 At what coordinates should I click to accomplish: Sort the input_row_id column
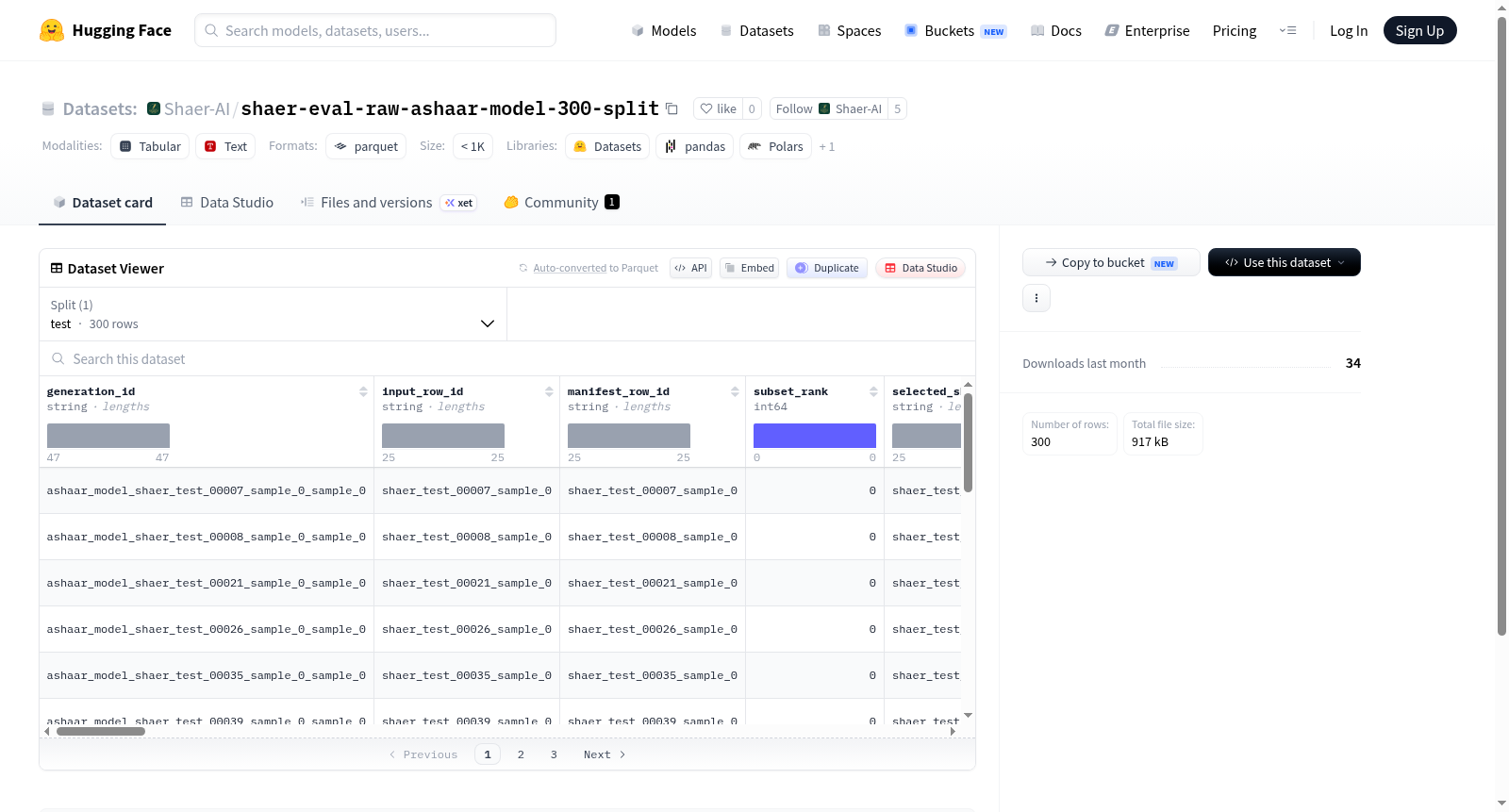coord(549,391)
